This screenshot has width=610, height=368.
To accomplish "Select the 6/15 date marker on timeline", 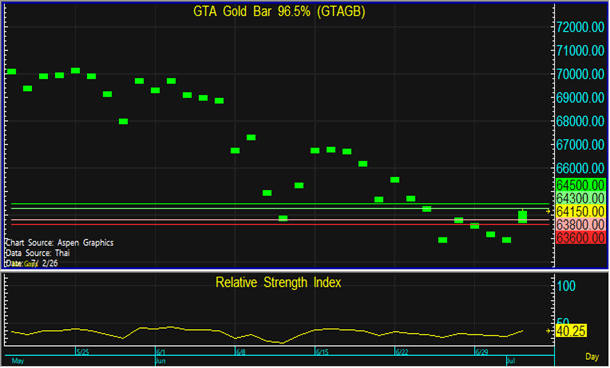I will pyautogui.click(x=322, y=352).
